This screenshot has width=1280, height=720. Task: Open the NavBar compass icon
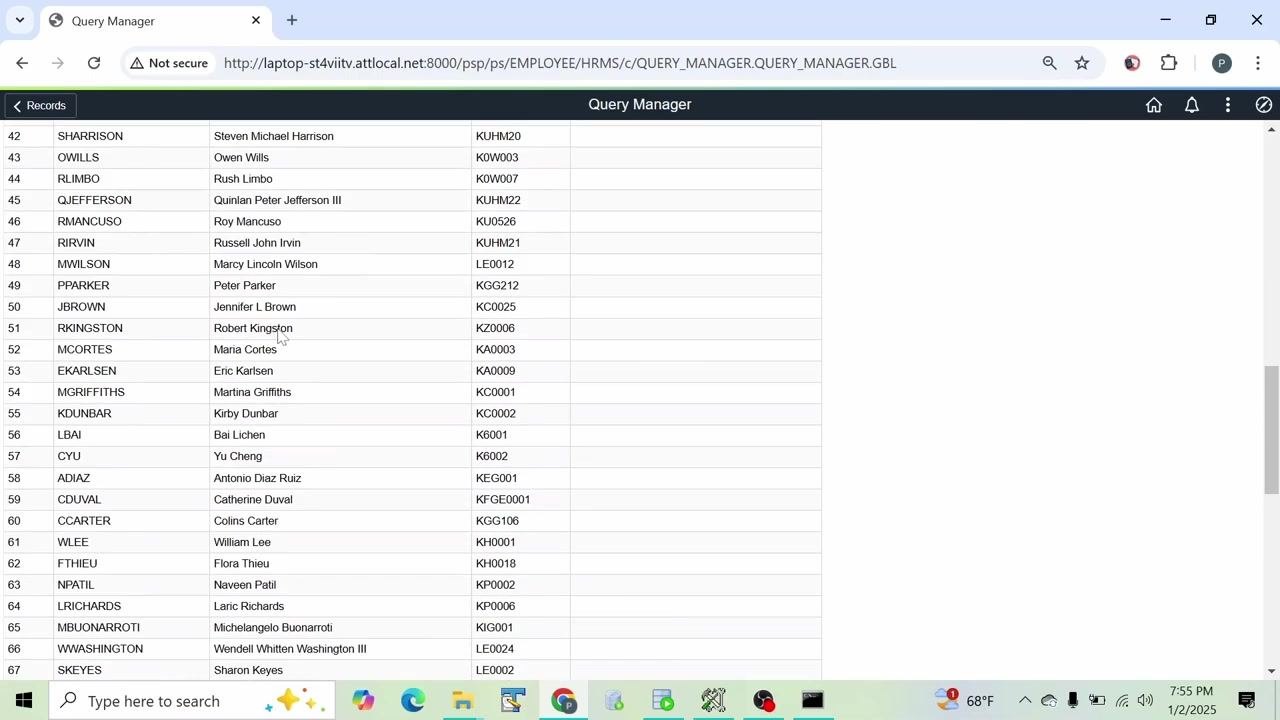tap(1264, 105)
